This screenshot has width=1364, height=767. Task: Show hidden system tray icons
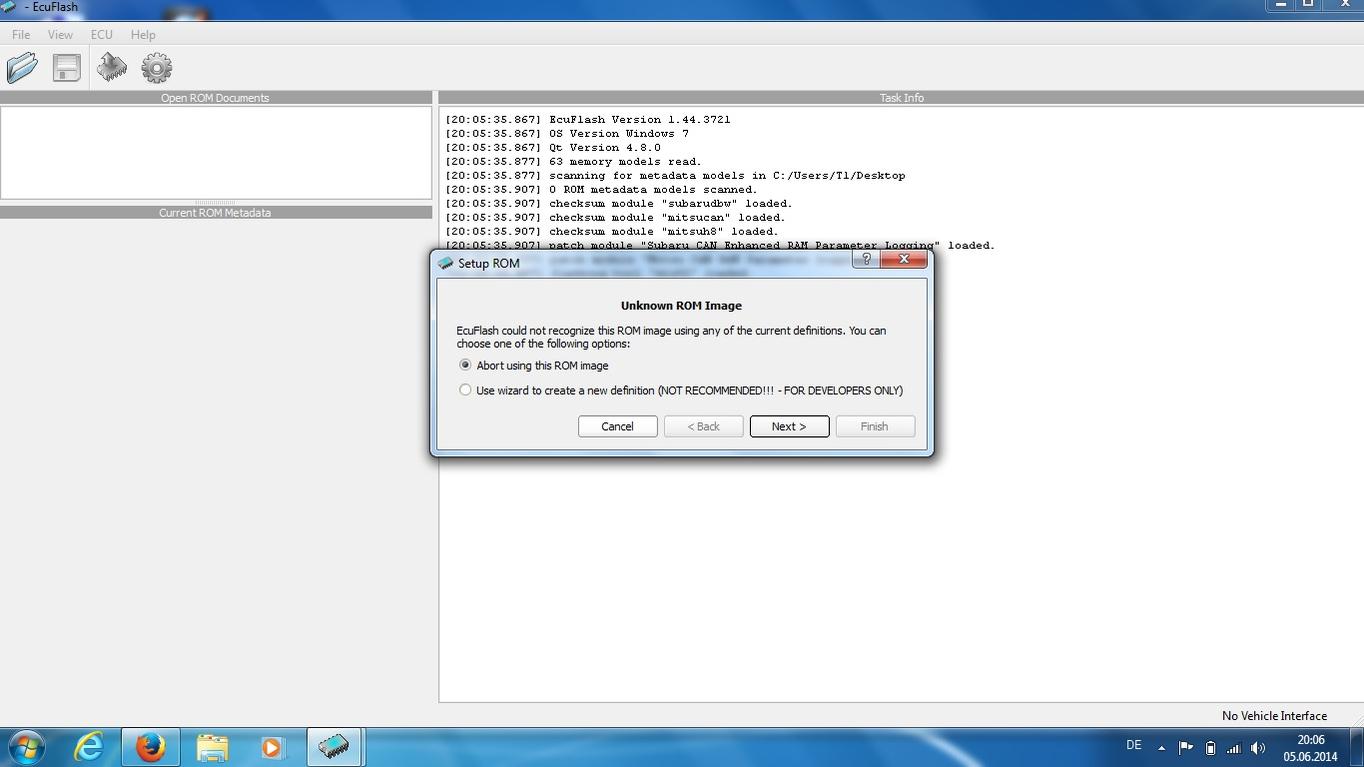[1161, 747]
